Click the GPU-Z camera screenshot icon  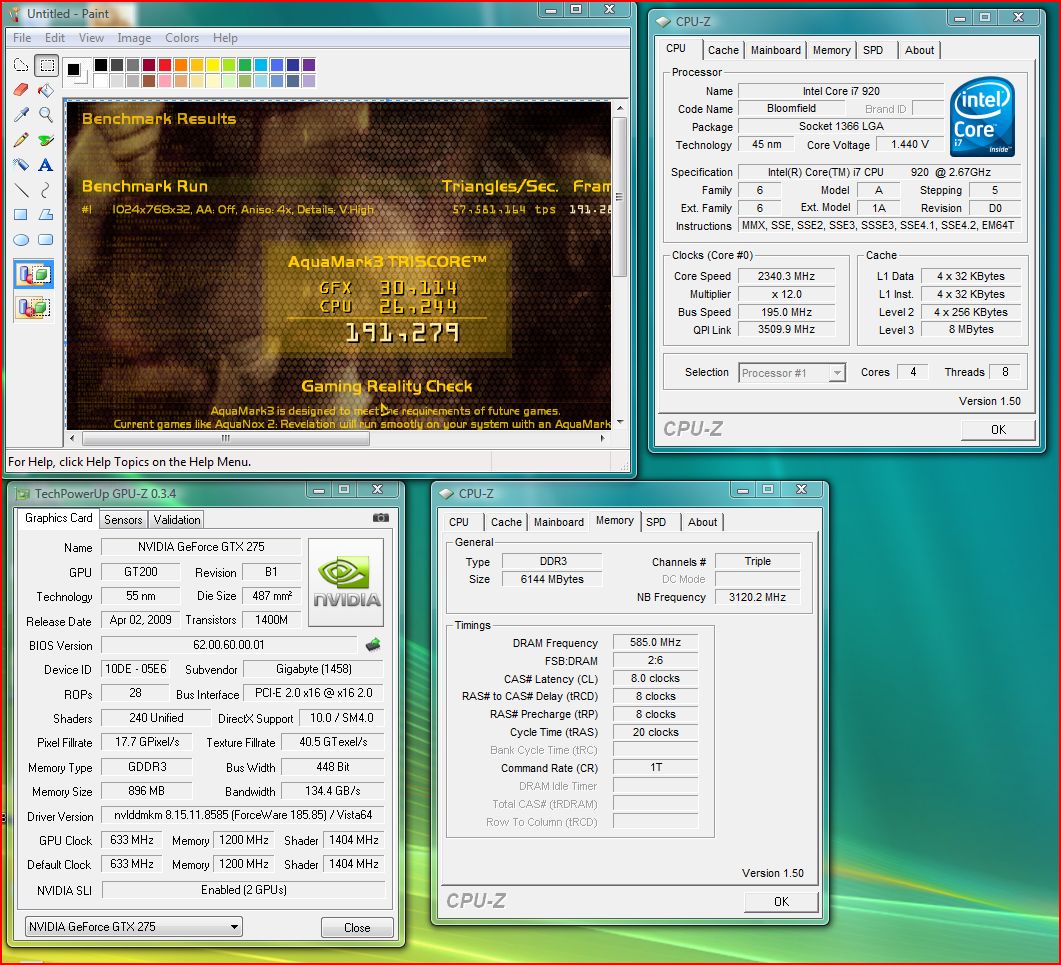pyautogui.click(x=381, y=518)
